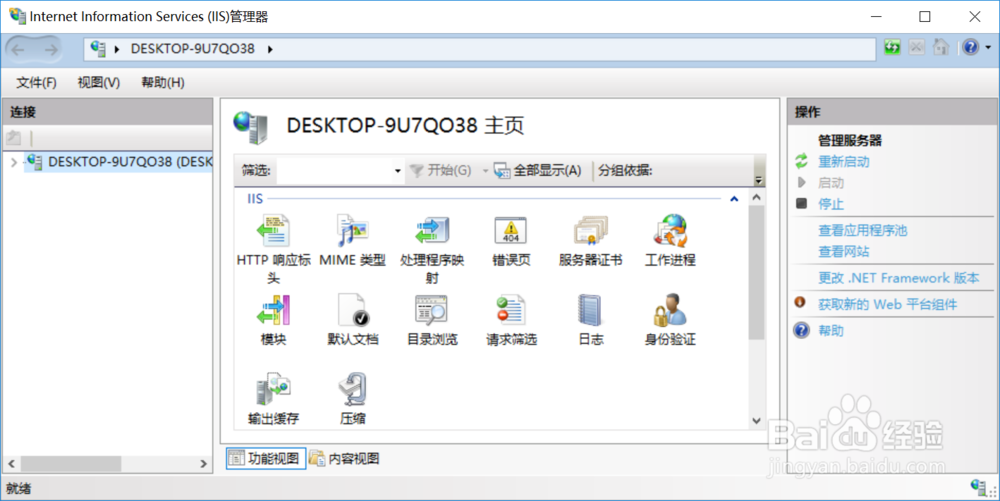Click the server icon in address bar
Viewport: 1000px width, 501px height.
[x=98, y=48]
